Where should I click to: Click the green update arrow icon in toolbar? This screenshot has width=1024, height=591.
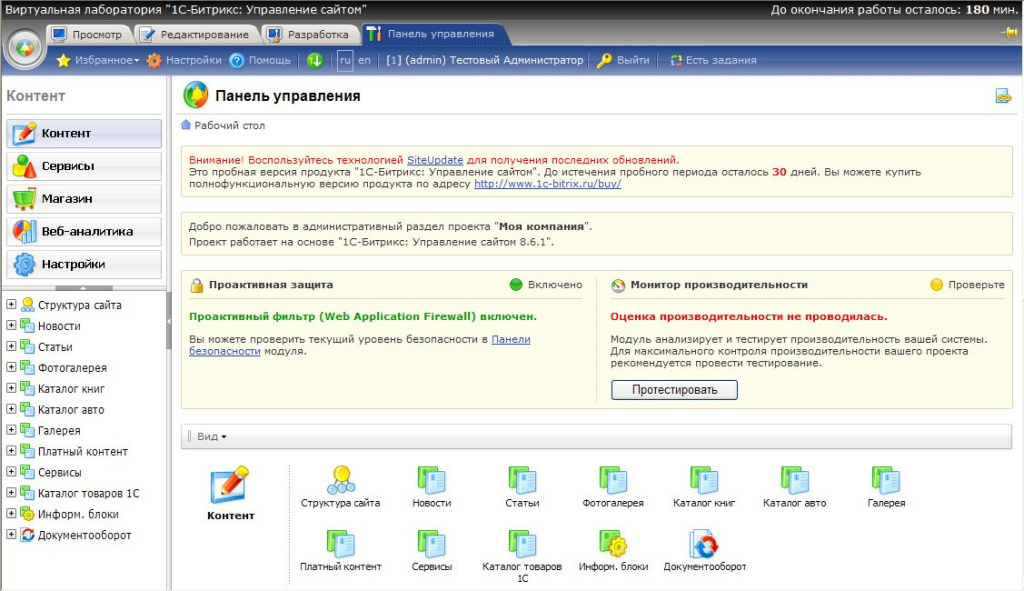pyautogui.click(x=315, y=60)
